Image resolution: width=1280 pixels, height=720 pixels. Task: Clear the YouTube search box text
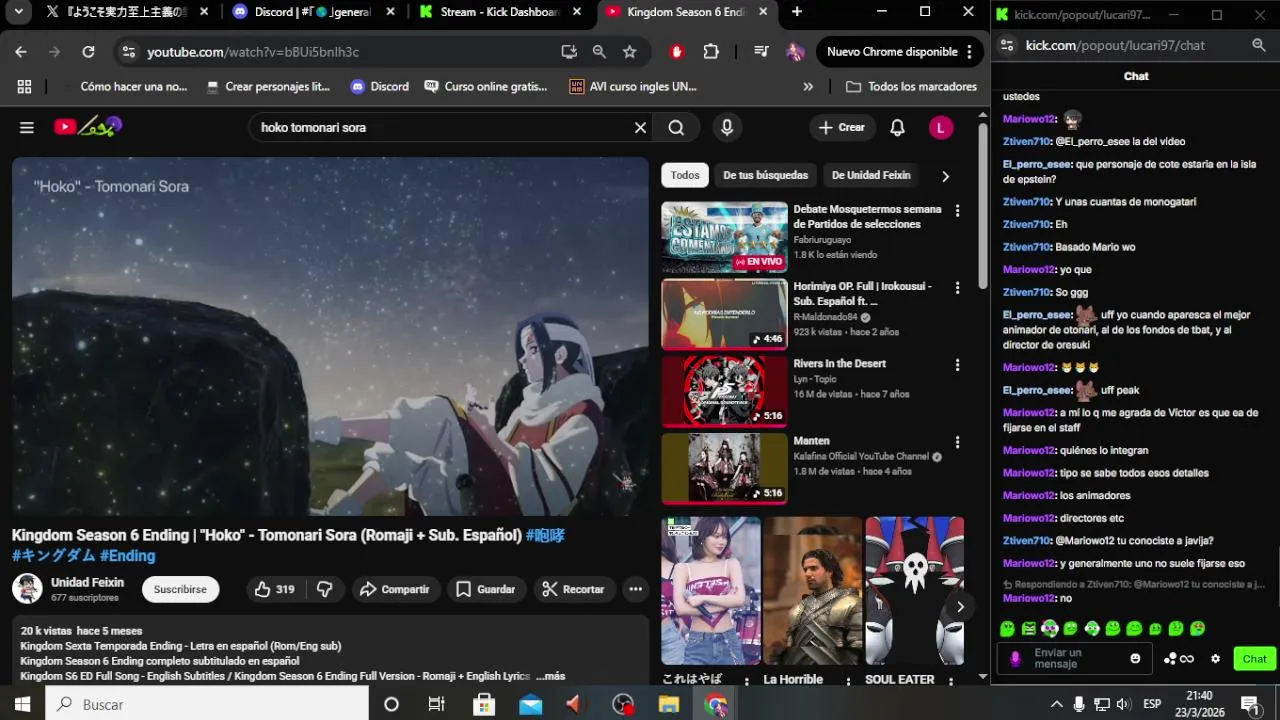pyautogui.click(x=640, y=127)
